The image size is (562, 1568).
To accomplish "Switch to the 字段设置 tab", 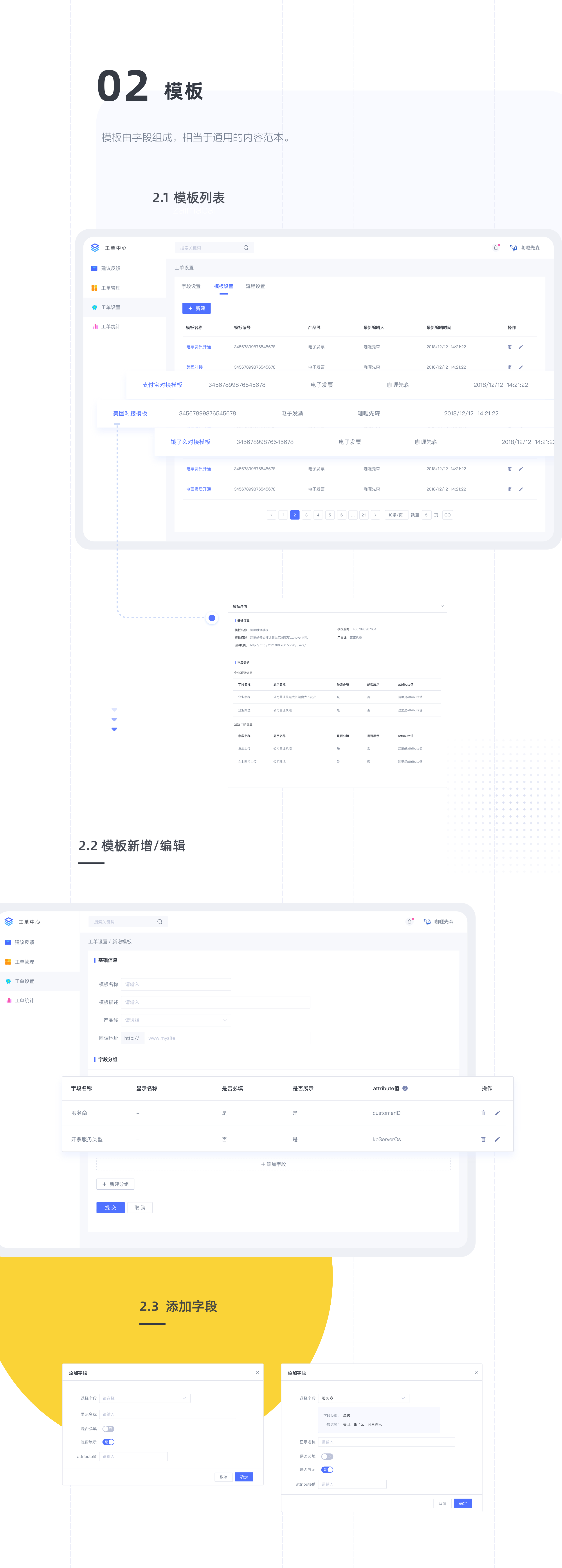I will (x=191, y=287).
